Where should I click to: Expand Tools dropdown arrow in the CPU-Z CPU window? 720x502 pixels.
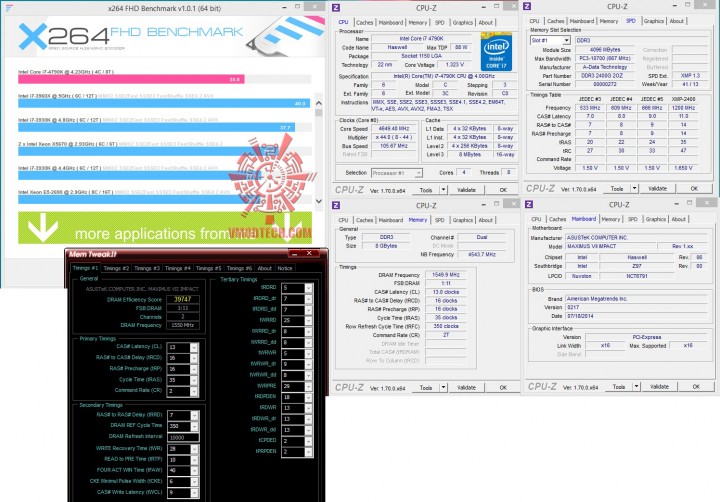click(443, 190)
